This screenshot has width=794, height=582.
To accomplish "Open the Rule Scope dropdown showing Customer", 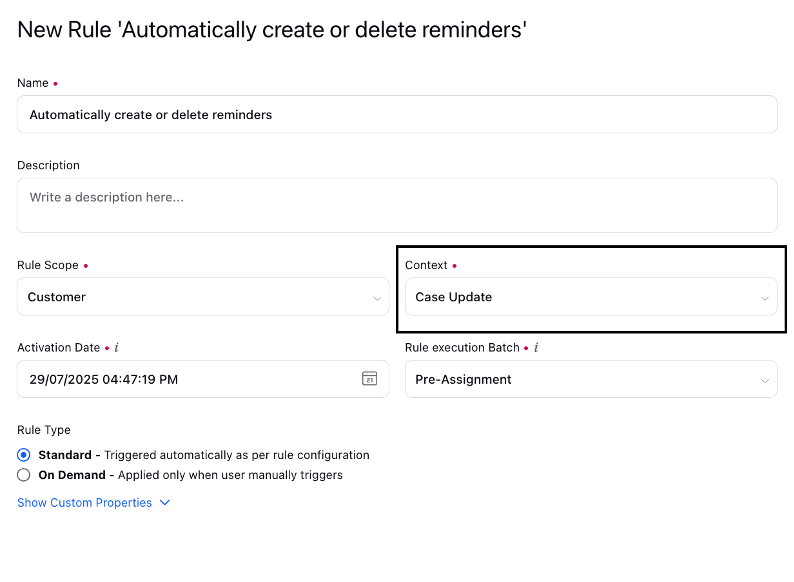I will (x=203, y=297).
